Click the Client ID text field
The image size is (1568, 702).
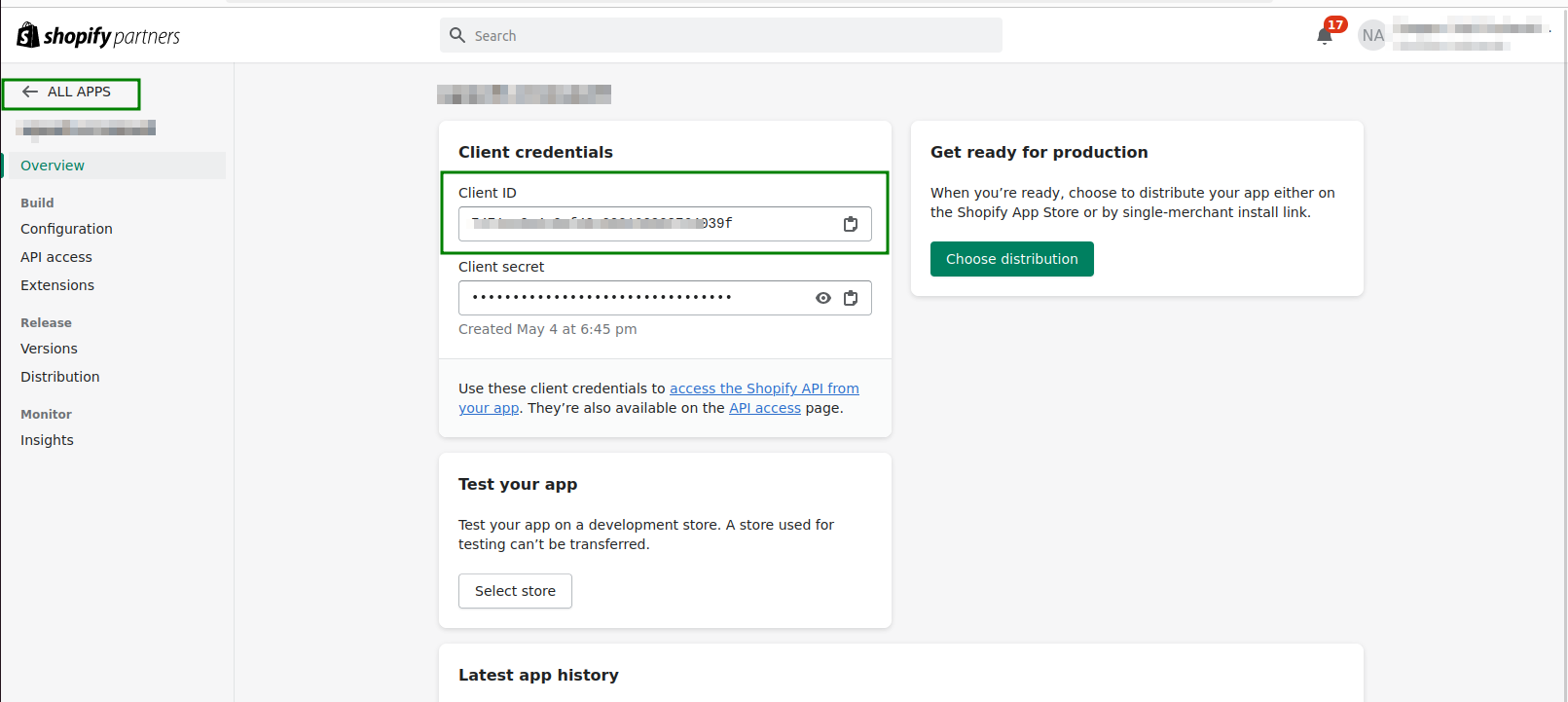[x=665, y=224]
